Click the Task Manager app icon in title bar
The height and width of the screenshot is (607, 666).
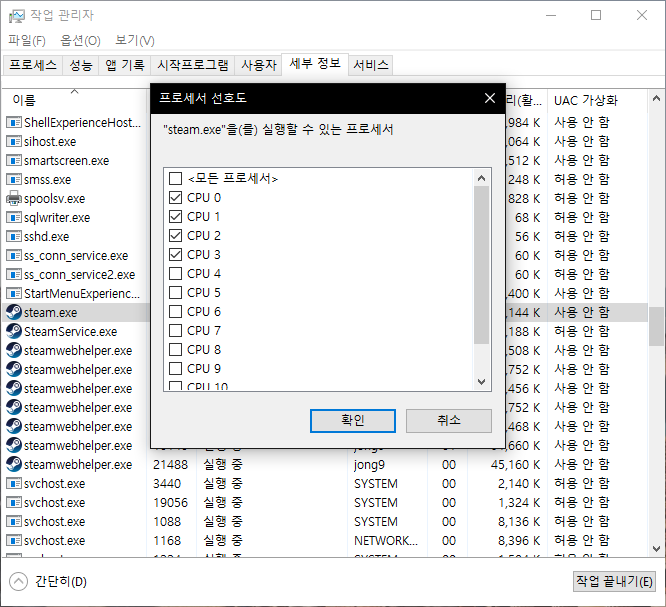(17, 16)
